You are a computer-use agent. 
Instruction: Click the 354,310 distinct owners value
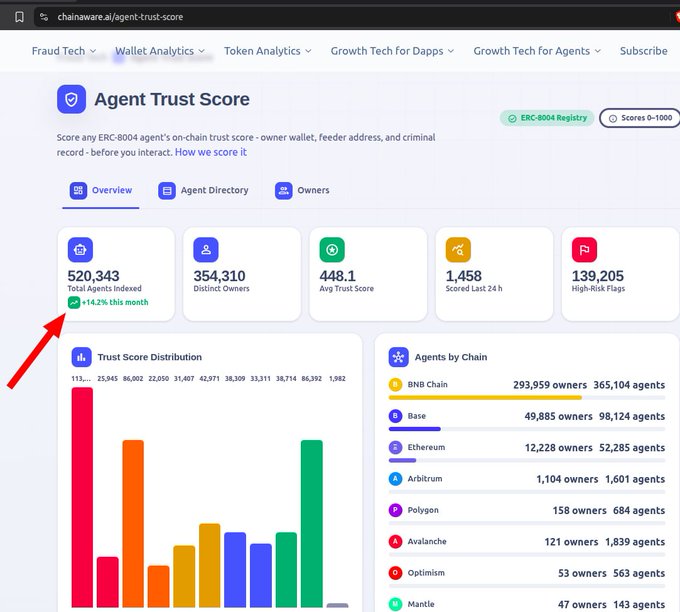(219, 276)
